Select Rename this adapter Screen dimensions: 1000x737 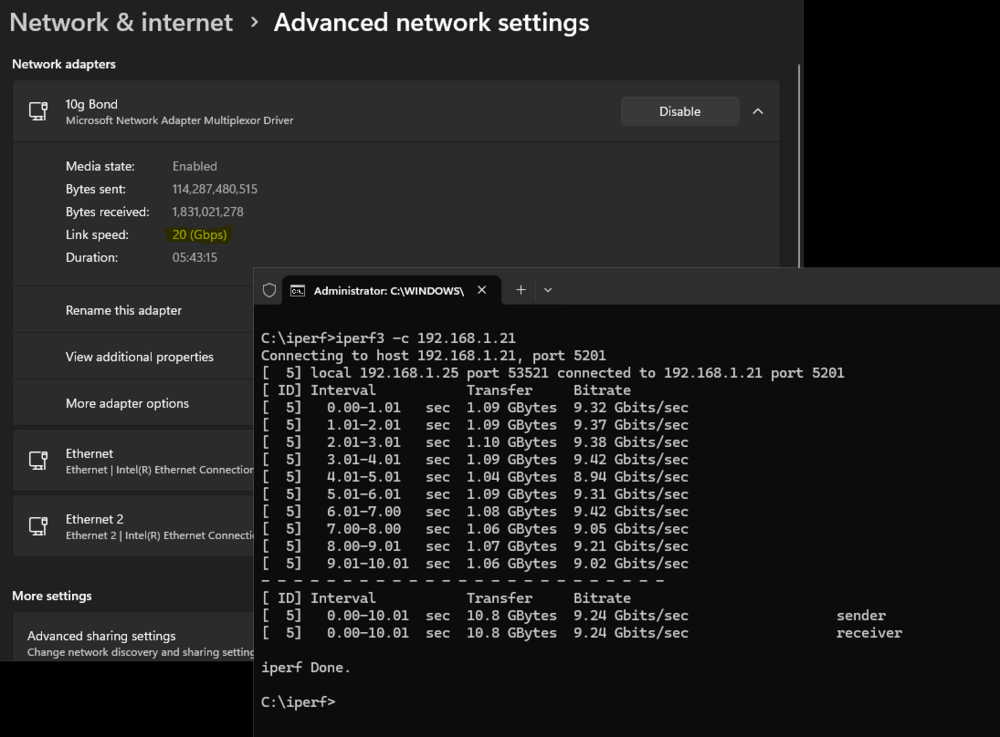click(133, 310)
